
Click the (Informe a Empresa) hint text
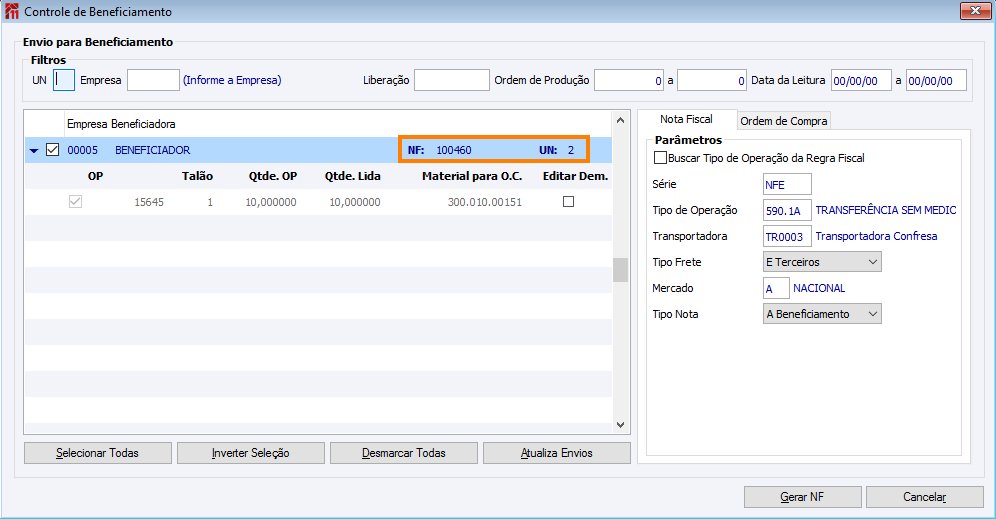[x=232, y=80]
